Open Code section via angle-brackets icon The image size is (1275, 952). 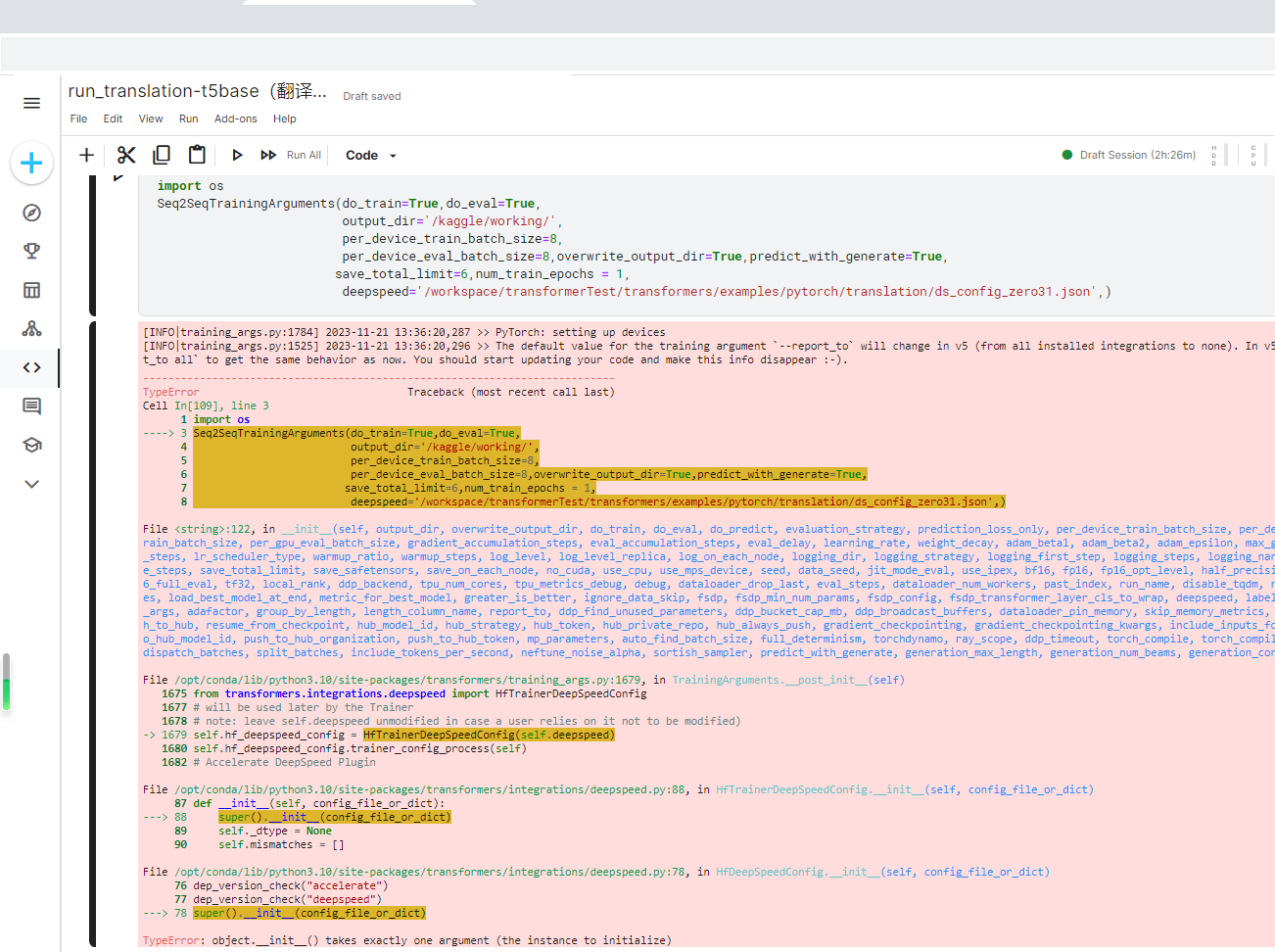pos(31,367)
